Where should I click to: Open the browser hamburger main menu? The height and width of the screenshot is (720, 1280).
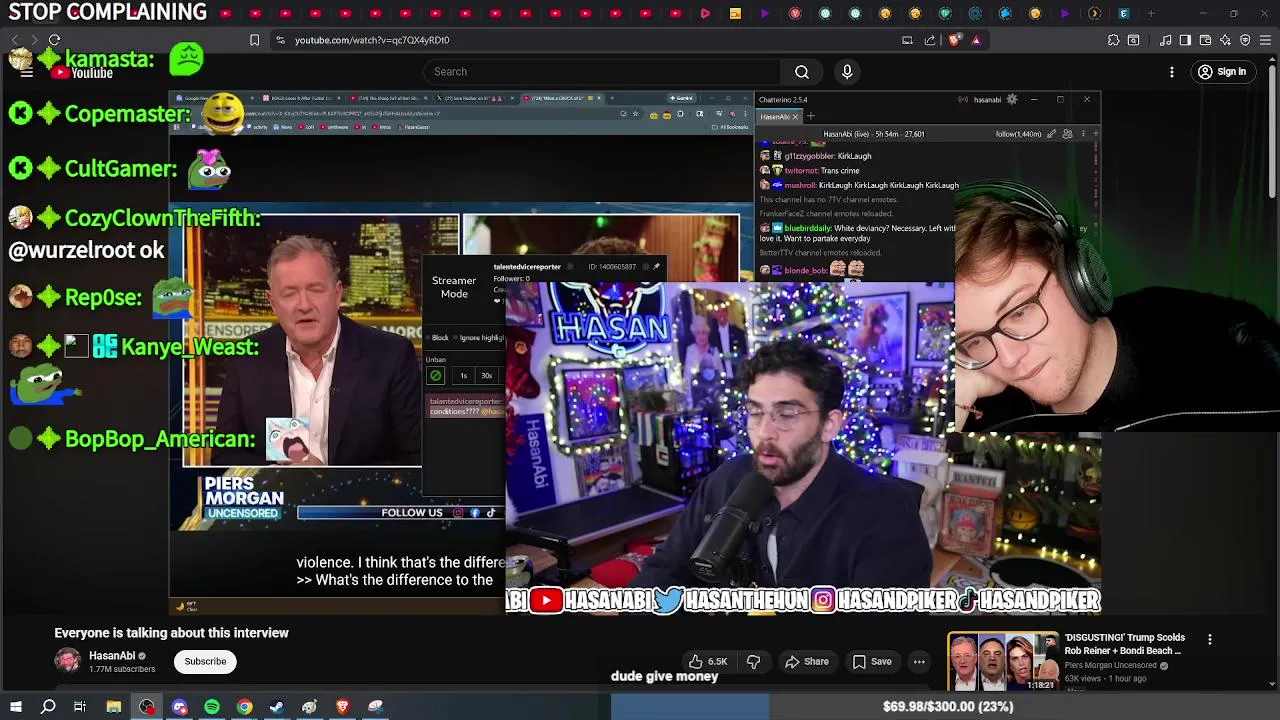(x=1265, y=40)
